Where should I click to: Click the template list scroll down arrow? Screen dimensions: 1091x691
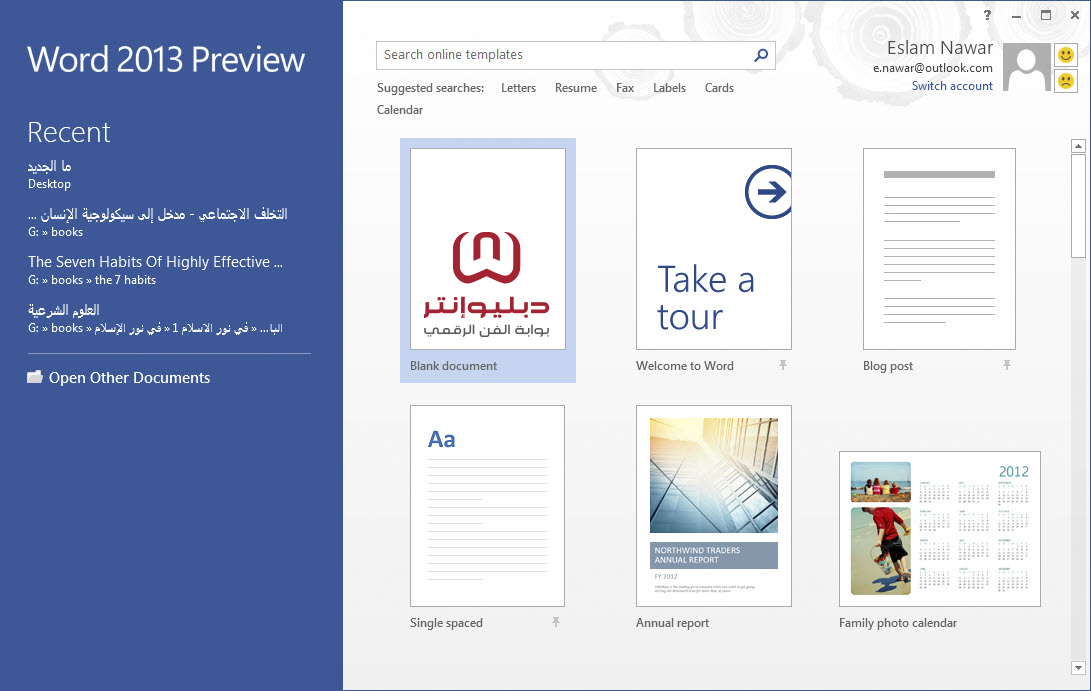pos(1078,667)
